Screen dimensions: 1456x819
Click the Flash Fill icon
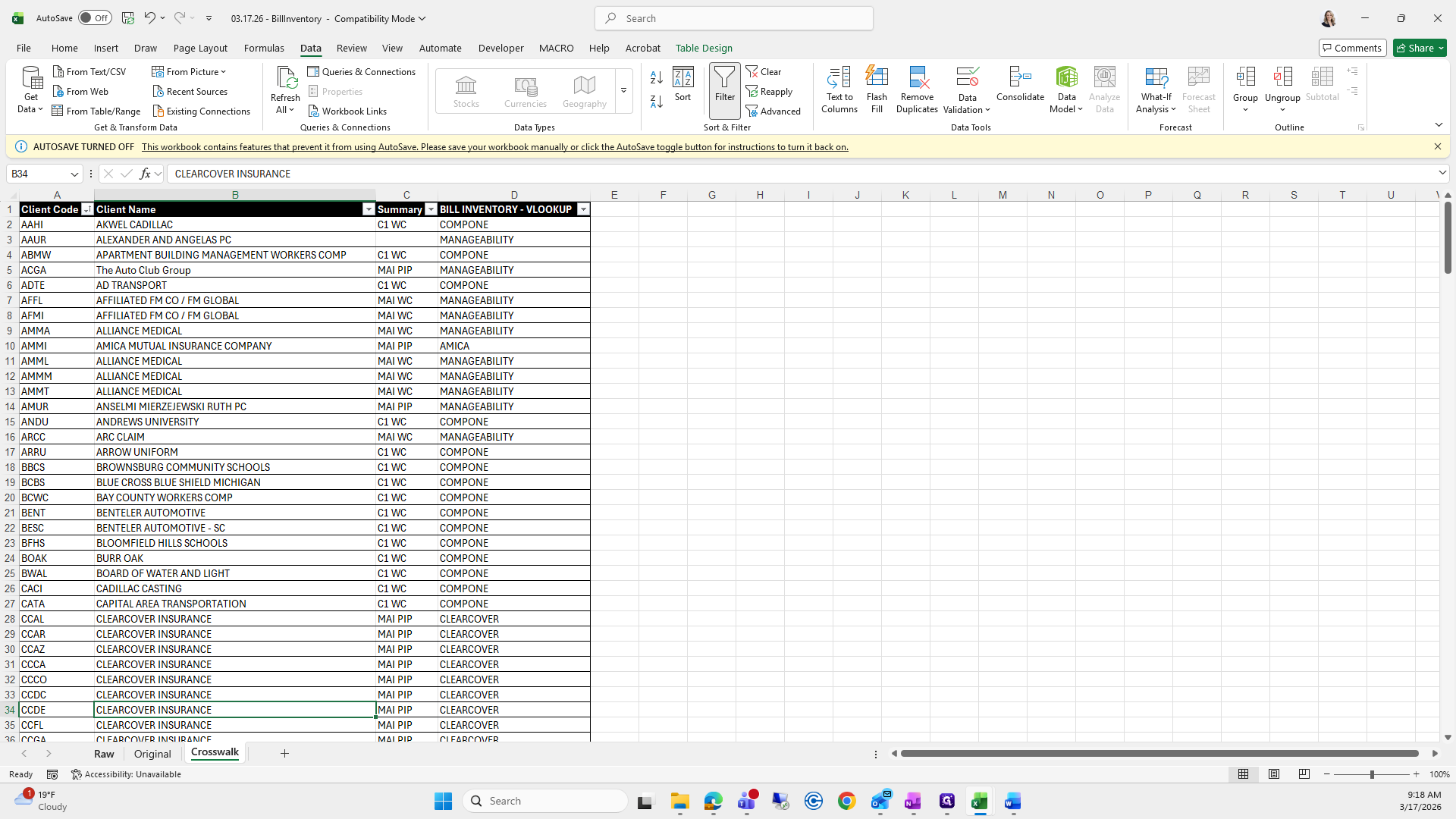tap(877, 77)
